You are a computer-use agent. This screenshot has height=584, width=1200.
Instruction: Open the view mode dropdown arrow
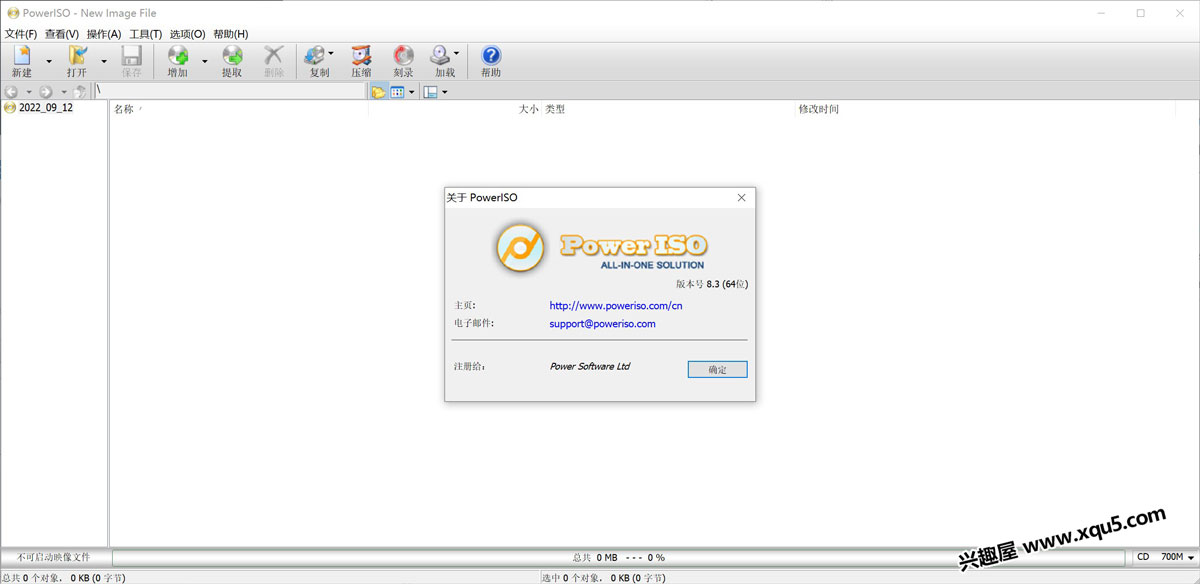pos(411,91)
